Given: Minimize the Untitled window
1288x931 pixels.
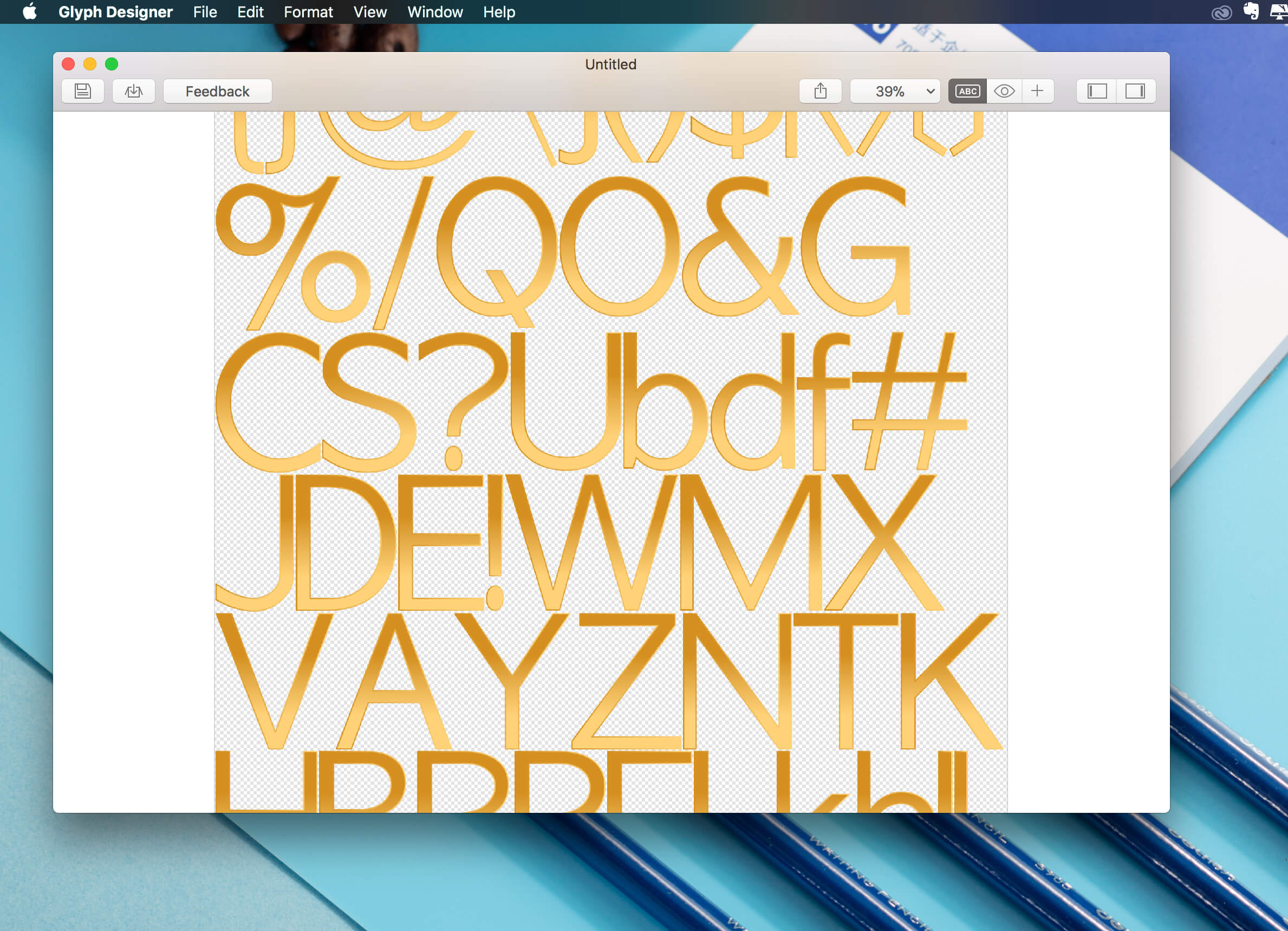Looking at the screenshot, I should coord(90,64).
